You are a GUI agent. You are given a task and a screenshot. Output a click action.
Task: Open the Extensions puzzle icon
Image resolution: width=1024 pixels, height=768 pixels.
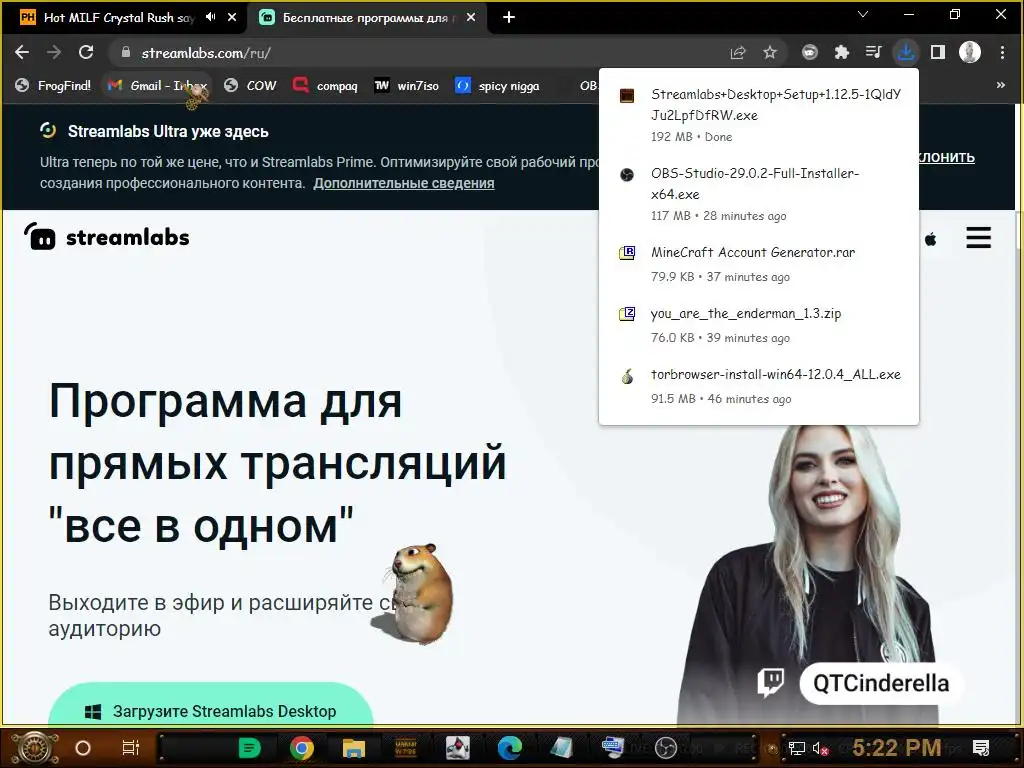click(x=842, y=52)
